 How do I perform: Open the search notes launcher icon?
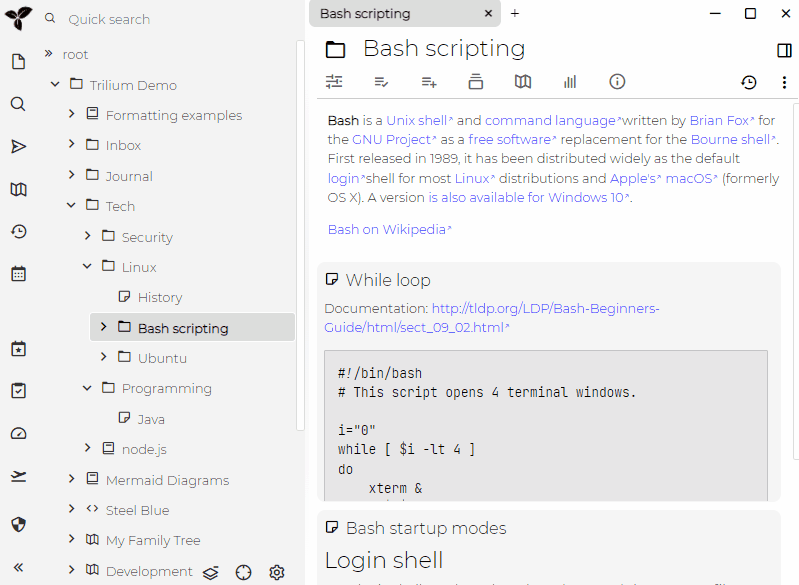tap(18, 104)
